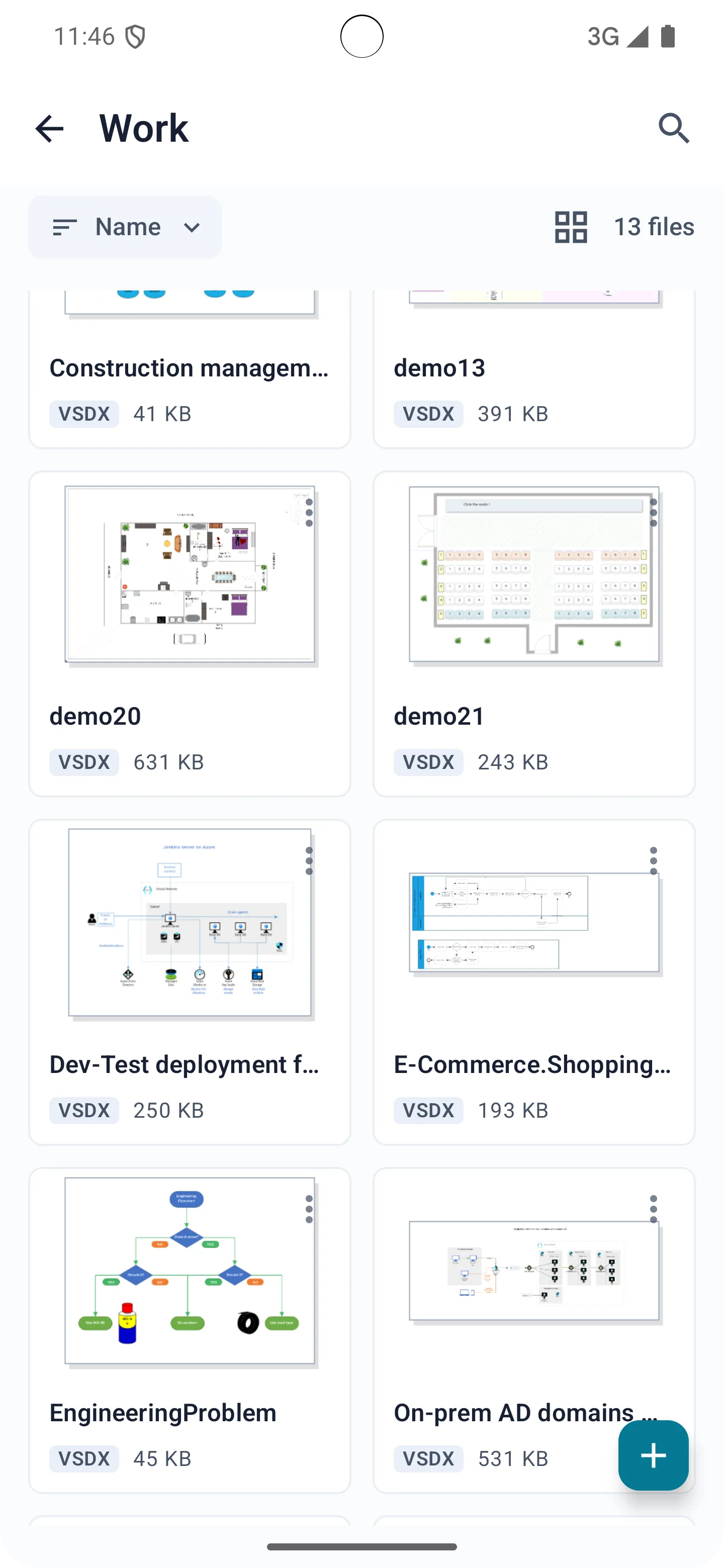Open more options for demo20

tap(309, 513)
